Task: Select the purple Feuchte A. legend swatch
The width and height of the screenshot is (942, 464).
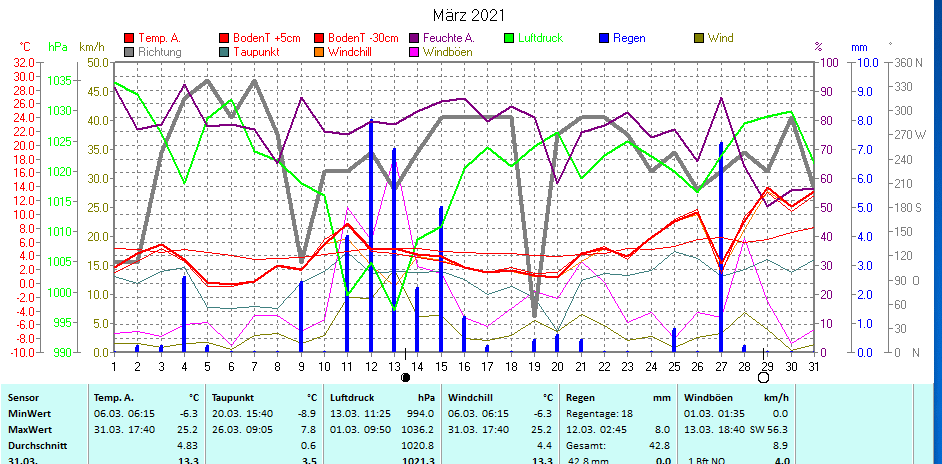Action: 414,38
